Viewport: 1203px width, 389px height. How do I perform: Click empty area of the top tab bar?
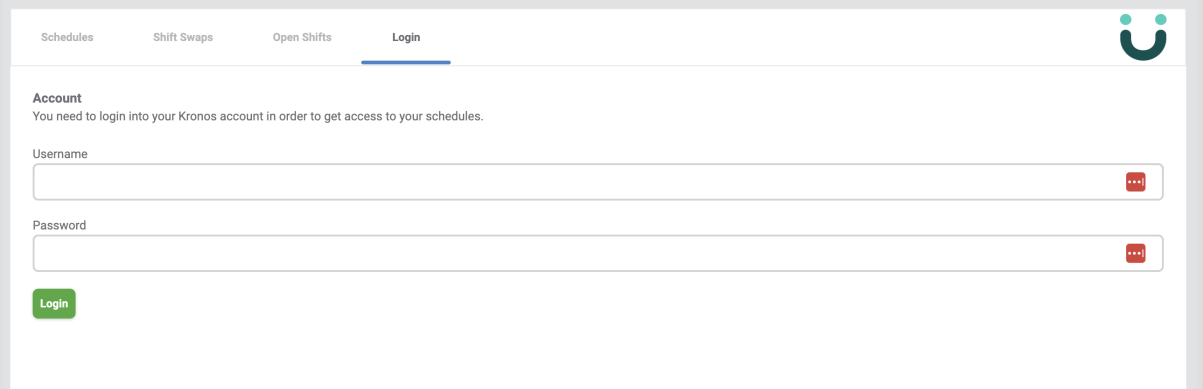coord(780,37)
